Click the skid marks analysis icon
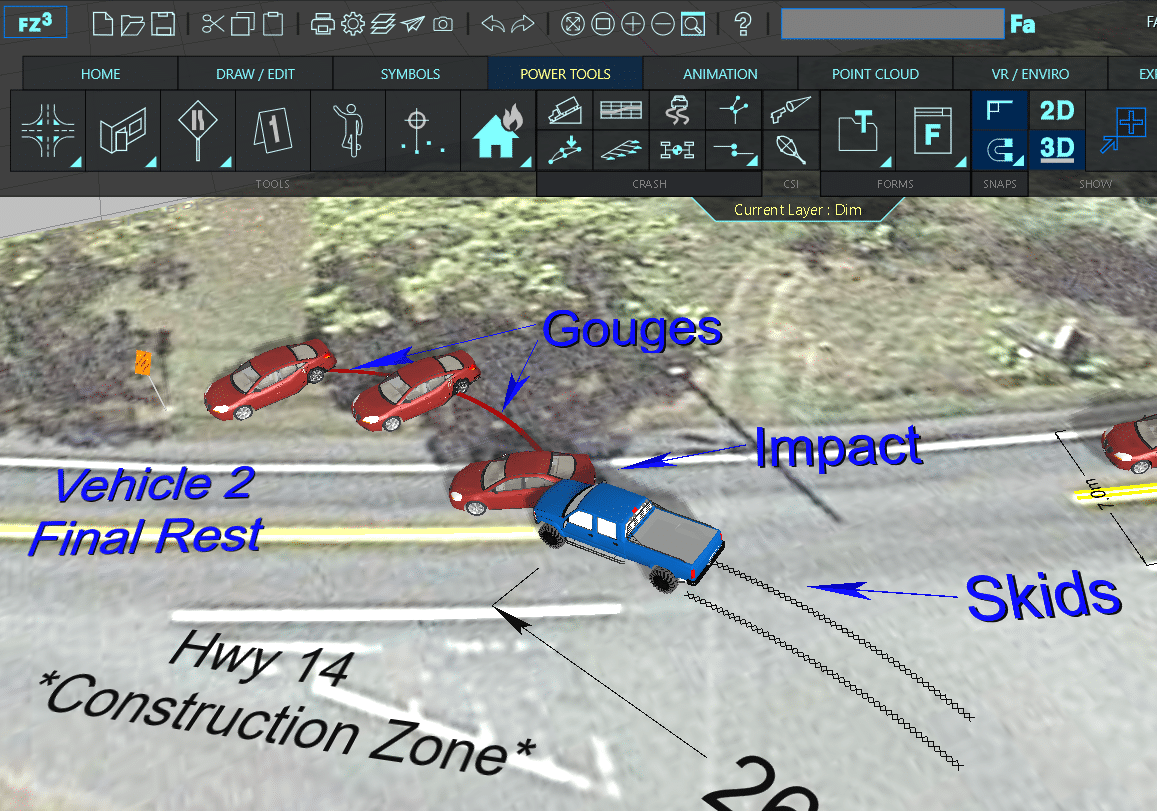The image size is (1157, 811). point(677,110)
